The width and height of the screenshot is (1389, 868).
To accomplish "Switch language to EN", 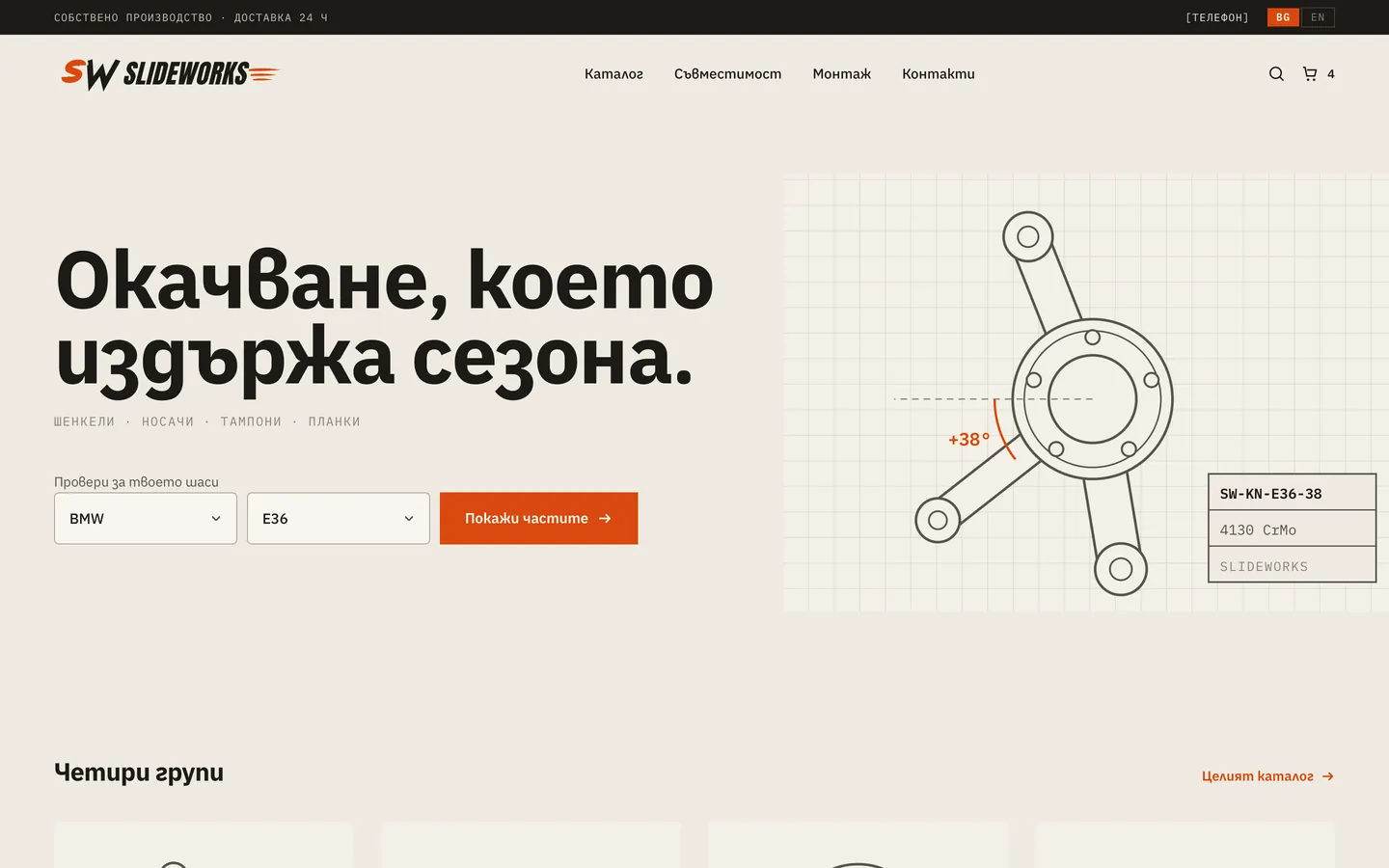I will tap(1318, 17).
